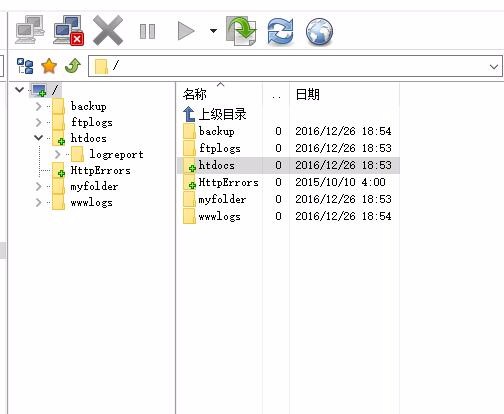The image size is (504, 414).
Task: Expand the ftplogs folder in tree
Action: point(38,122)
